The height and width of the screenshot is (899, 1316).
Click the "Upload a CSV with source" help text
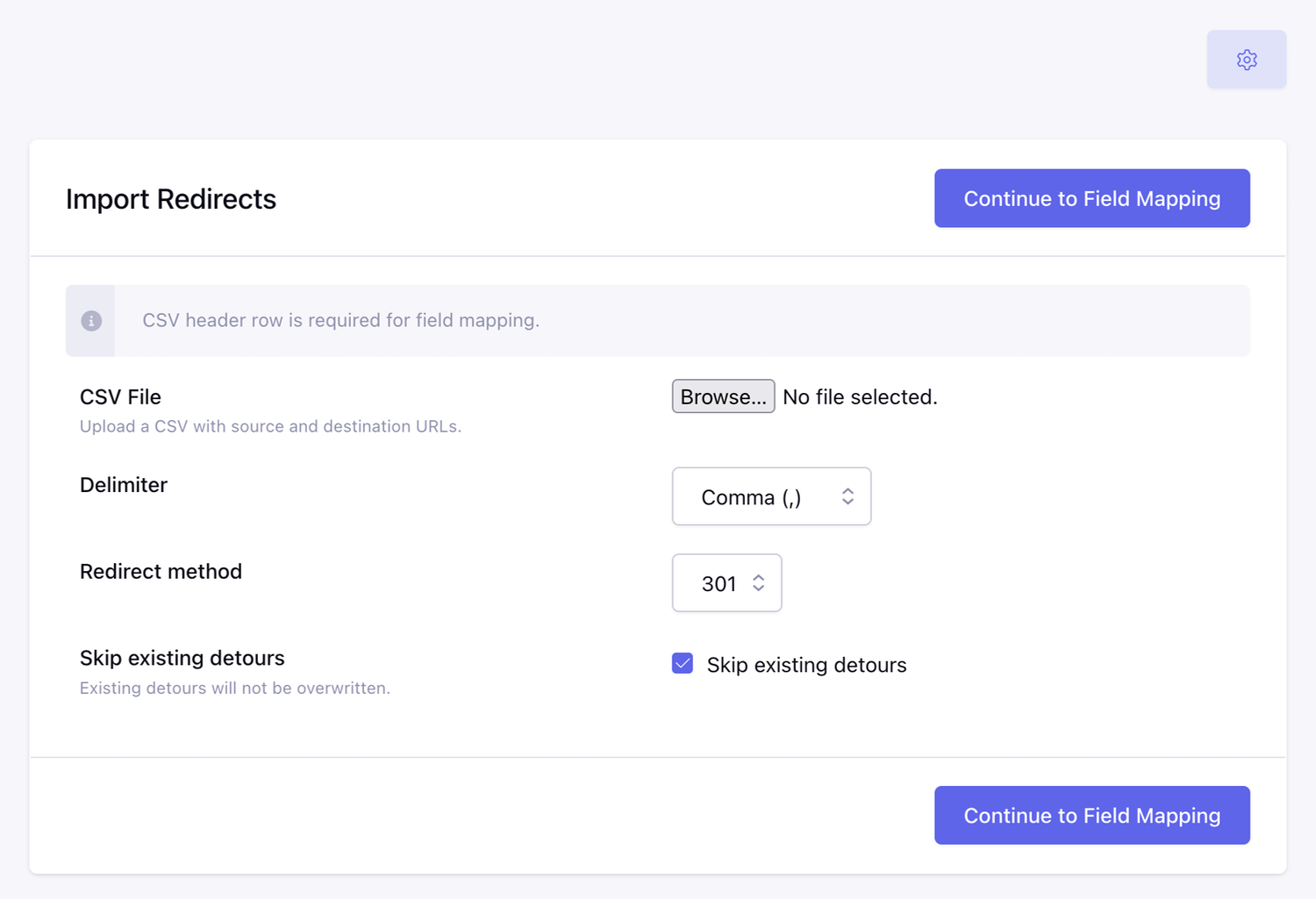pyautogui.click(x=270, y=426)
